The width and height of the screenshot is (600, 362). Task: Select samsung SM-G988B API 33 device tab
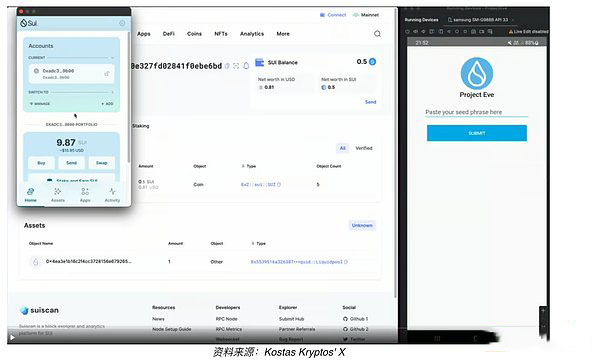(x=478, y=20)
